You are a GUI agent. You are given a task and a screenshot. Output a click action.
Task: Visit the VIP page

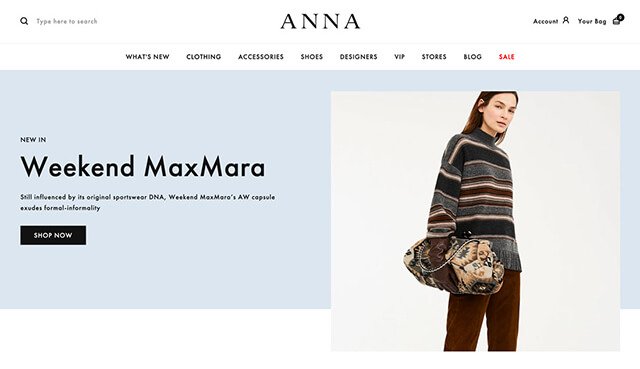tap(400, 57)
